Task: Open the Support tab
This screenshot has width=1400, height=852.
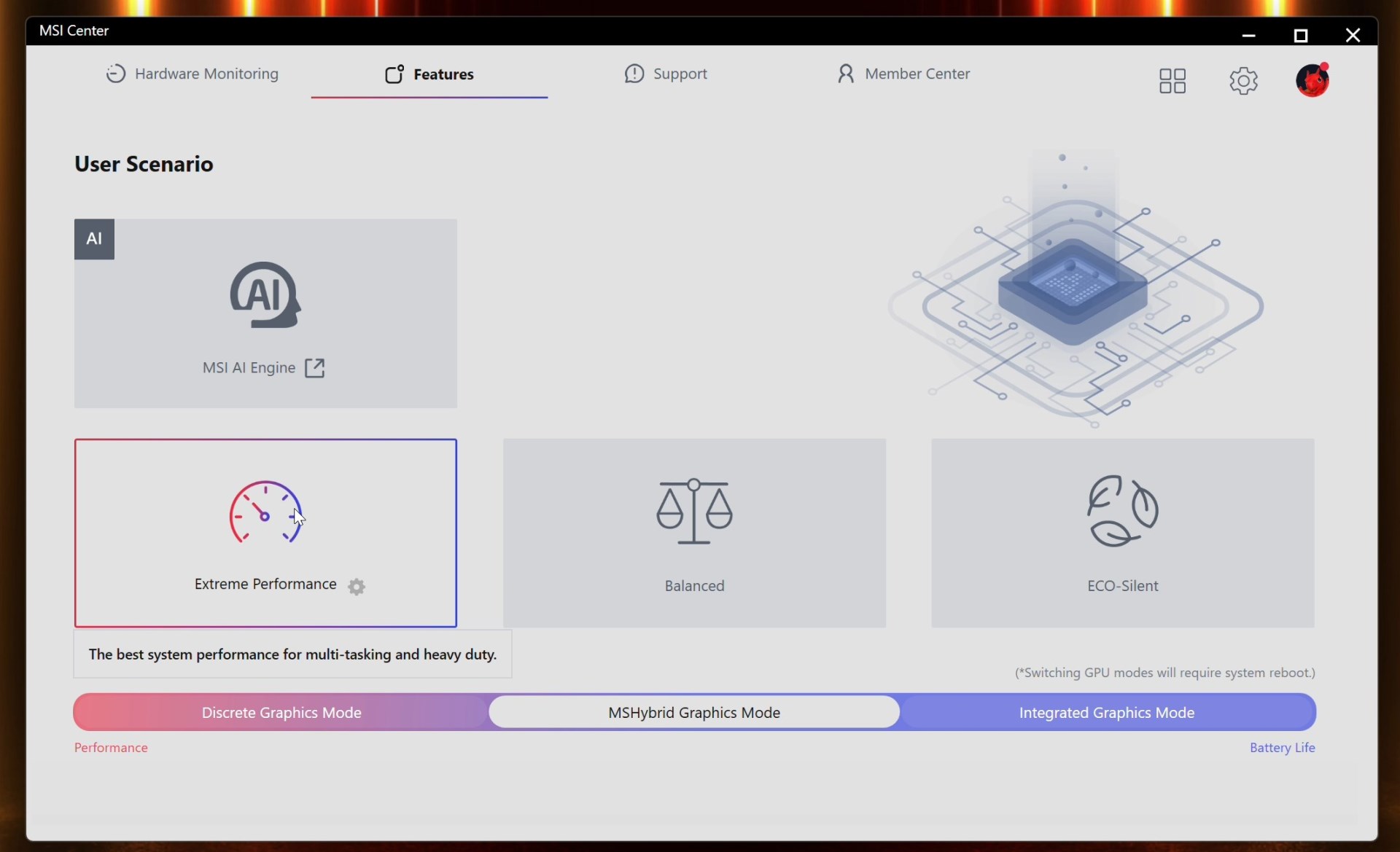Action: point(666,74)
